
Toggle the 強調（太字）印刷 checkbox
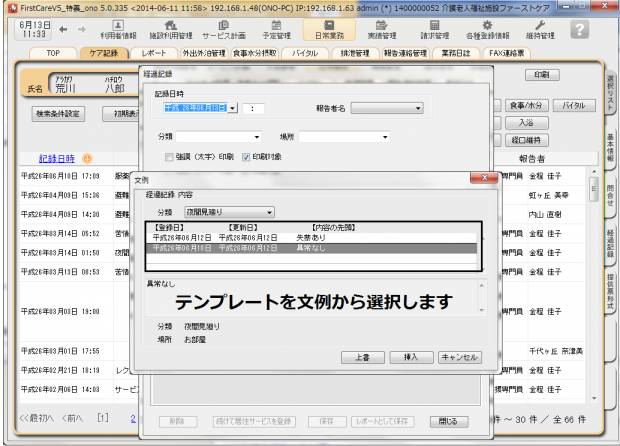(169, 156)
